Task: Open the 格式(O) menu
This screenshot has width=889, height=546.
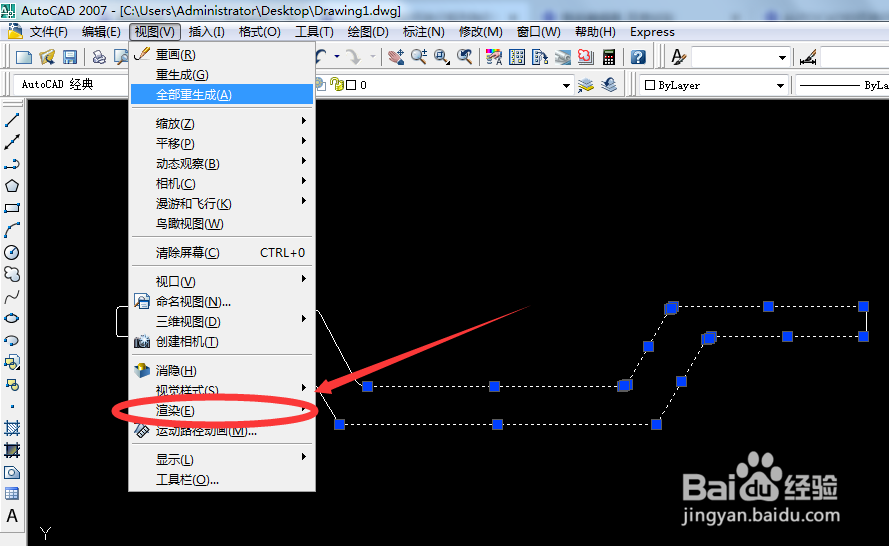Action: coord(260,32)
